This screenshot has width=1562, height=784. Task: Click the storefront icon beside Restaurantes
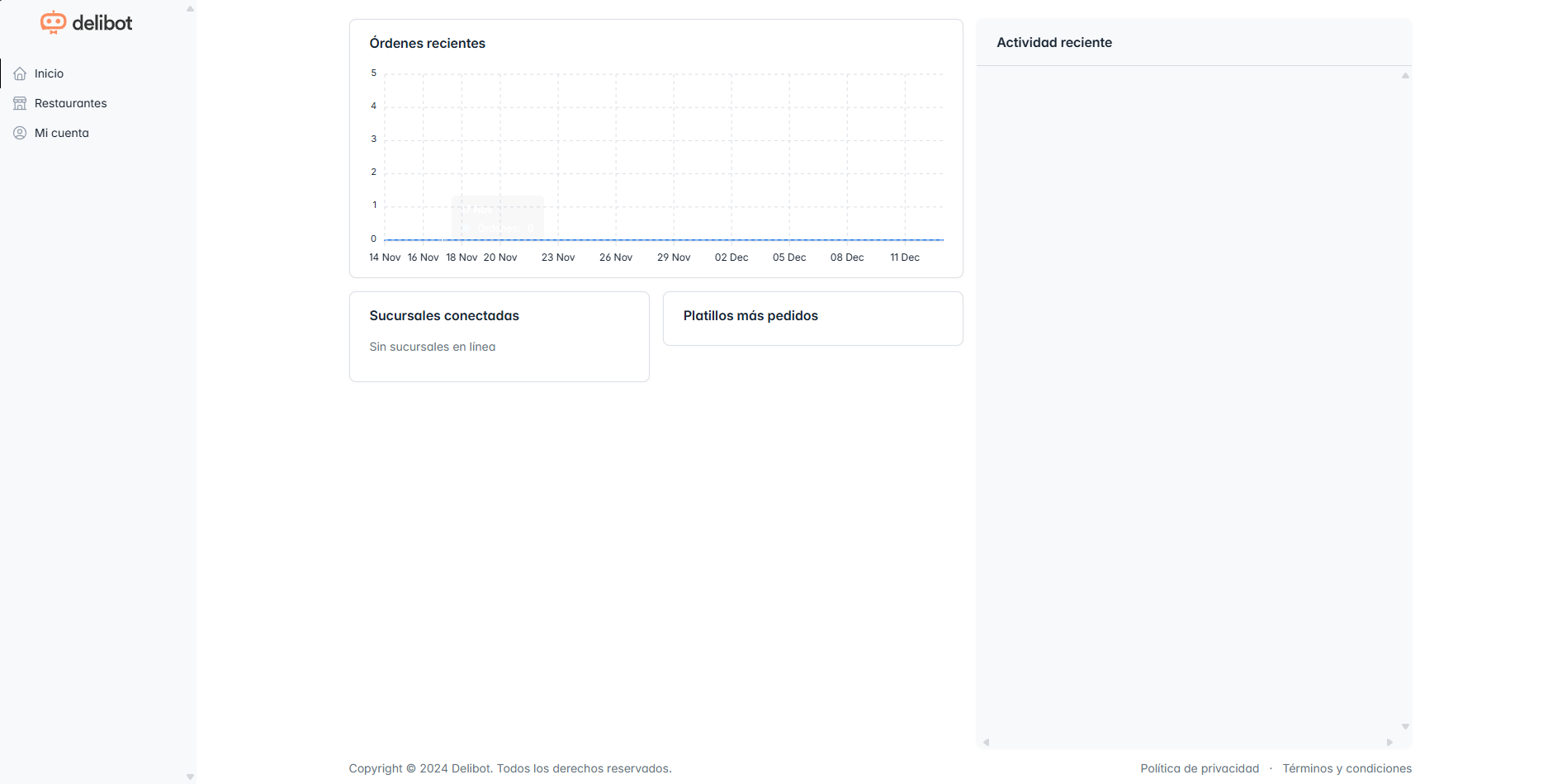[x=20, y=103]
